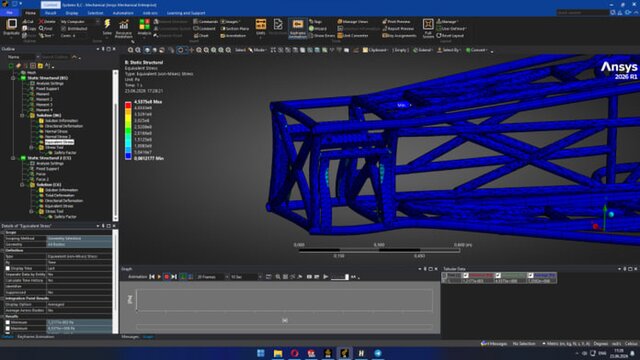Stop the animation with the red button
The height and width of the screenshot is (360, 640).
167,277
